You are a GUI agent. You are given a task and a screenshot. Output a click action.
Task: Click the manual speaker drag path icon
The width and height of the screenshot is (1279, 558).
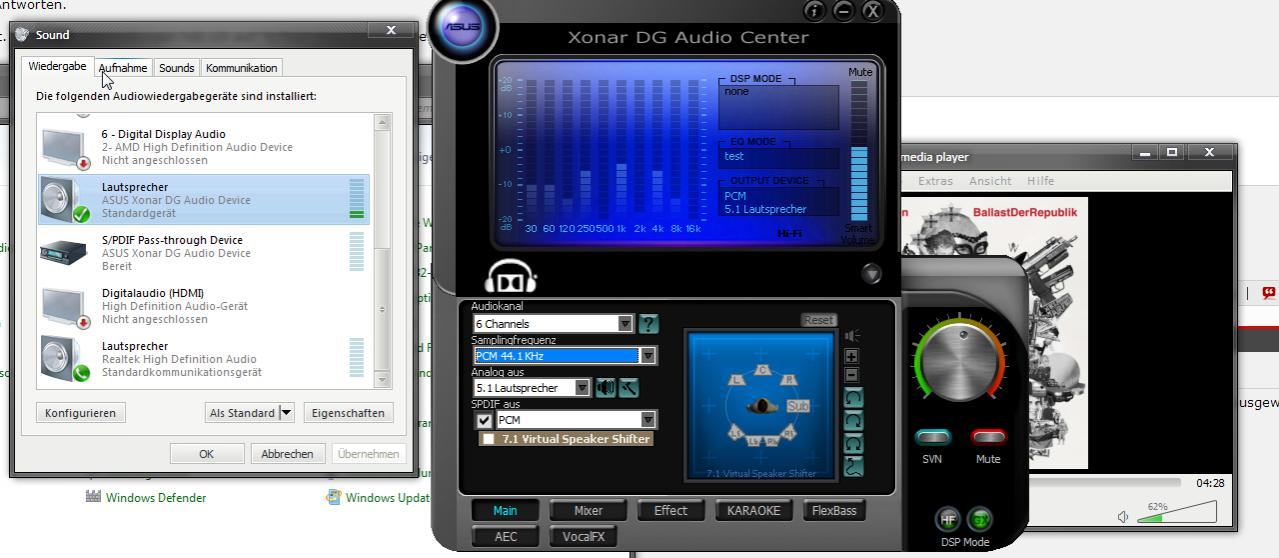(854, 466)
